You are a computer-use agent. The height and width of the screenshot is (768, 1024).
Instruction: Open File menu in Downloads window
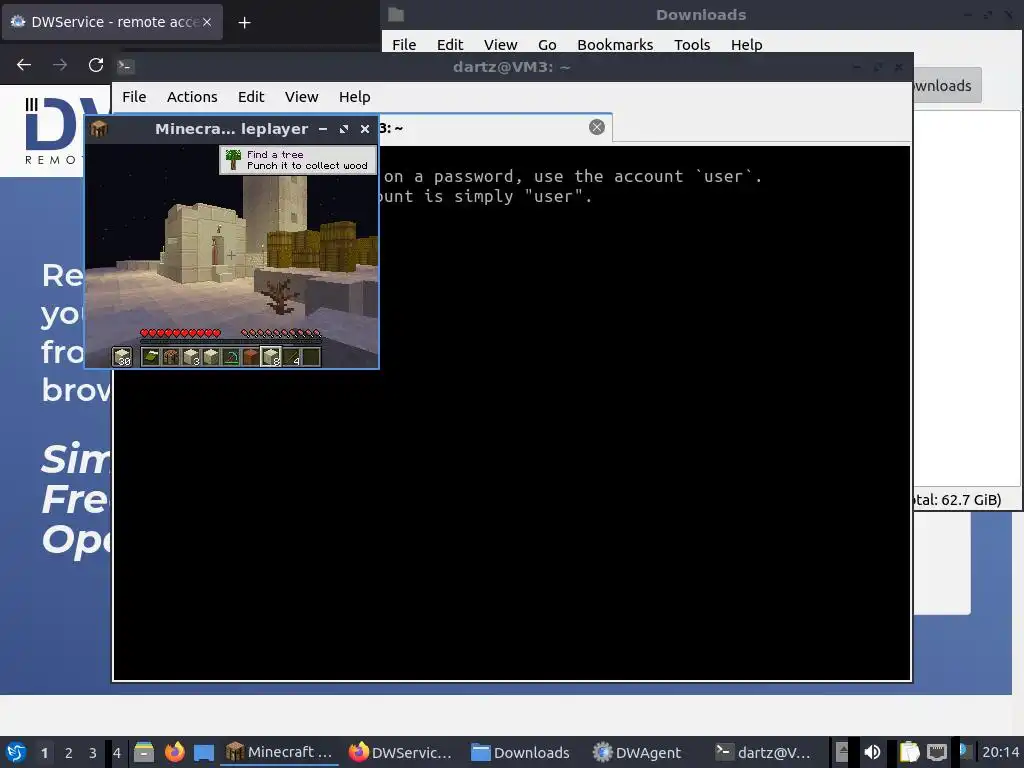(404, 44)
